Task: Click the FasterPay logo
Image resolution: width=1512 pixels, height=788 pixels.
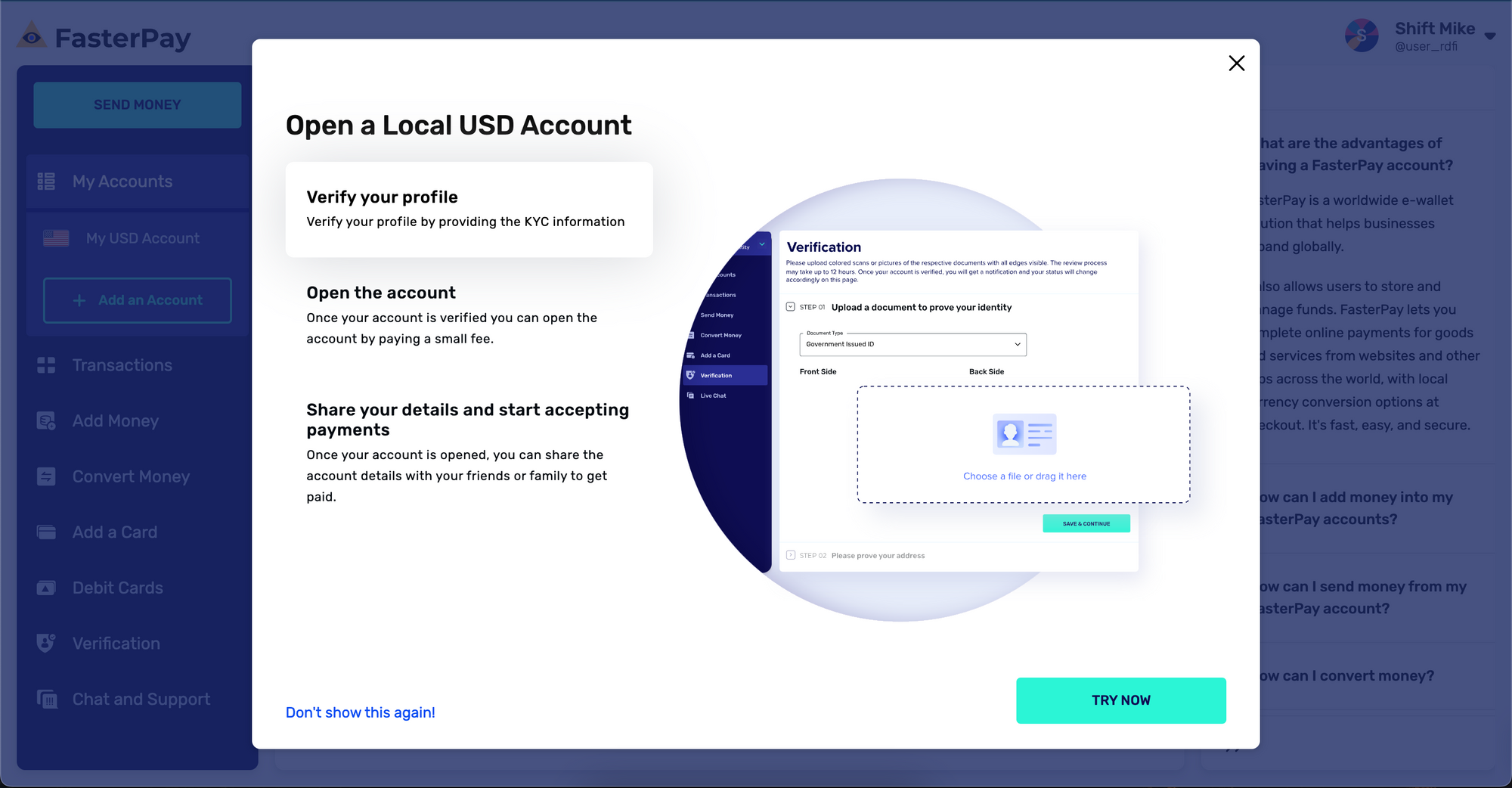Action: [104, 37]
